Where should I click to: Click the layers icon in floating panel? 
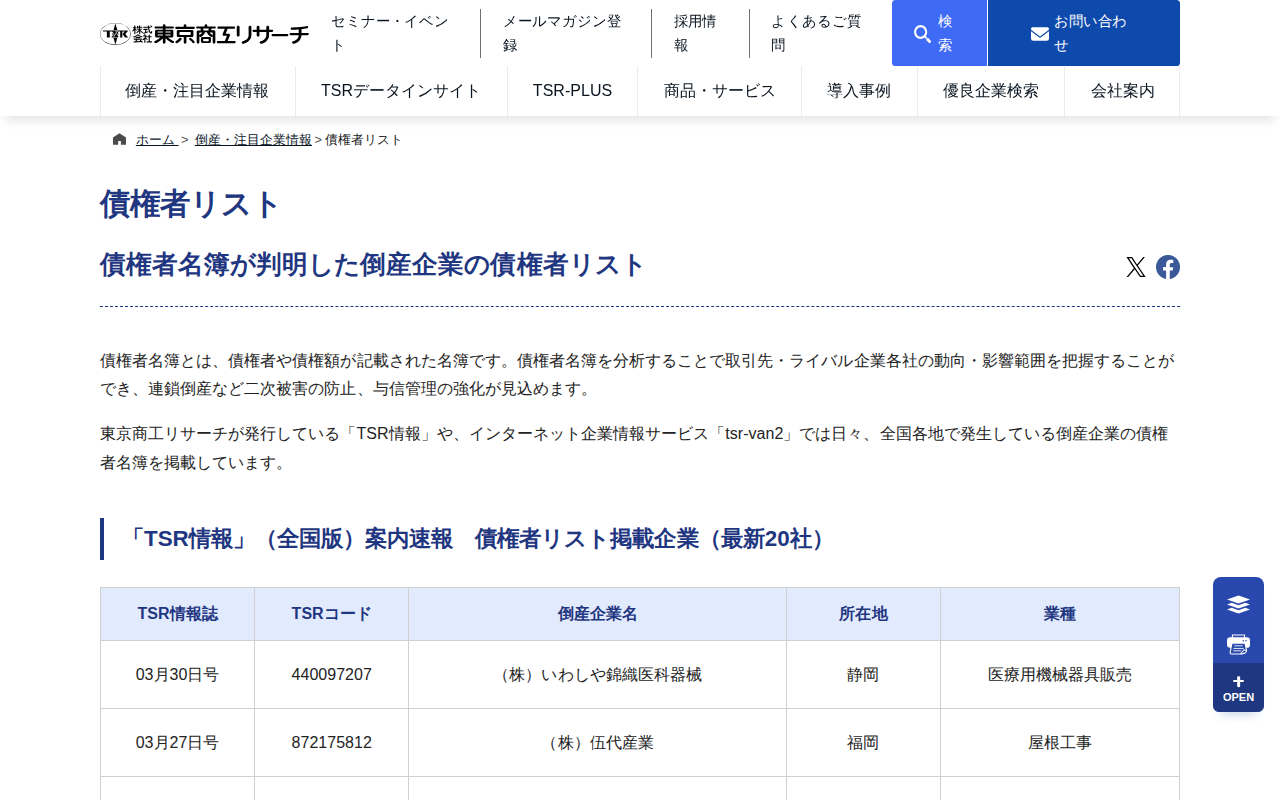[x=1238, y=604]
